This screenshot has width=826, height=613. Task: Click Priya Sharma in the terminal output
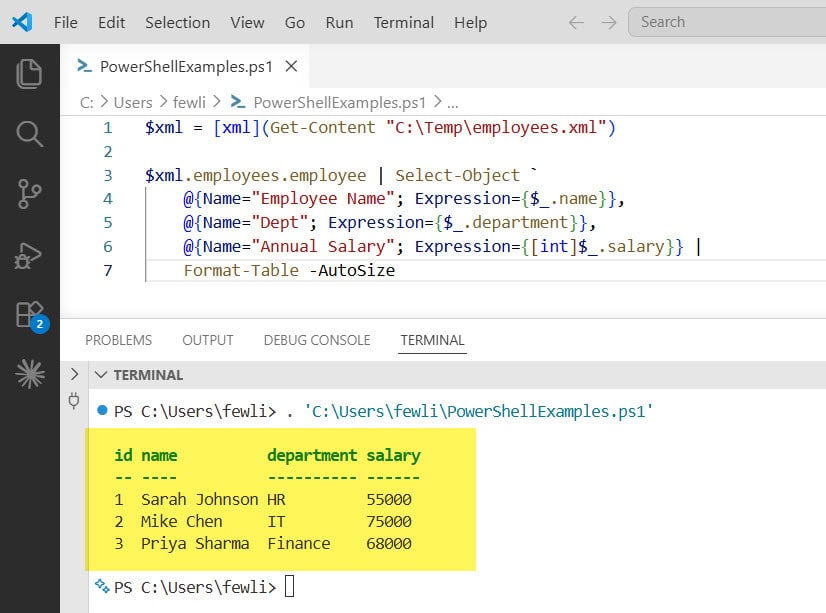pyautogui.click(x=195, y=543)
